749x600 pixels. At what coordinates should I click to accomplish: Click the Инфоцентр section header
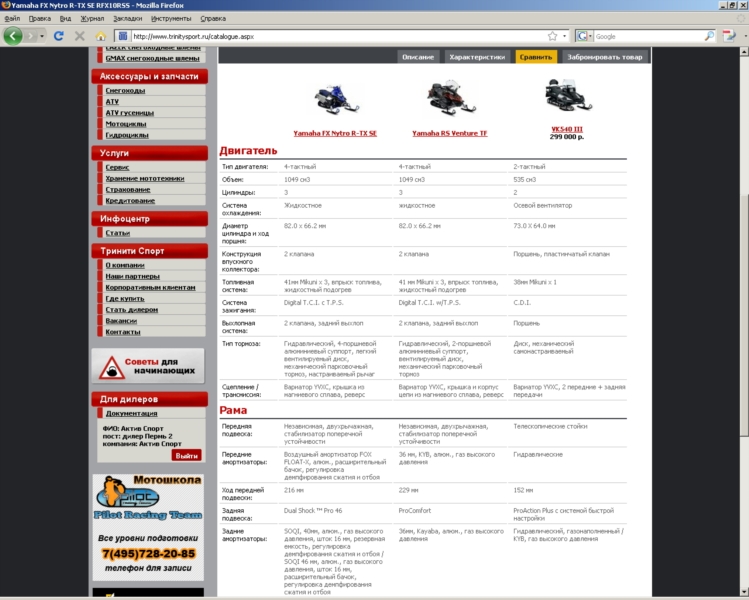(x=150, y=219)
